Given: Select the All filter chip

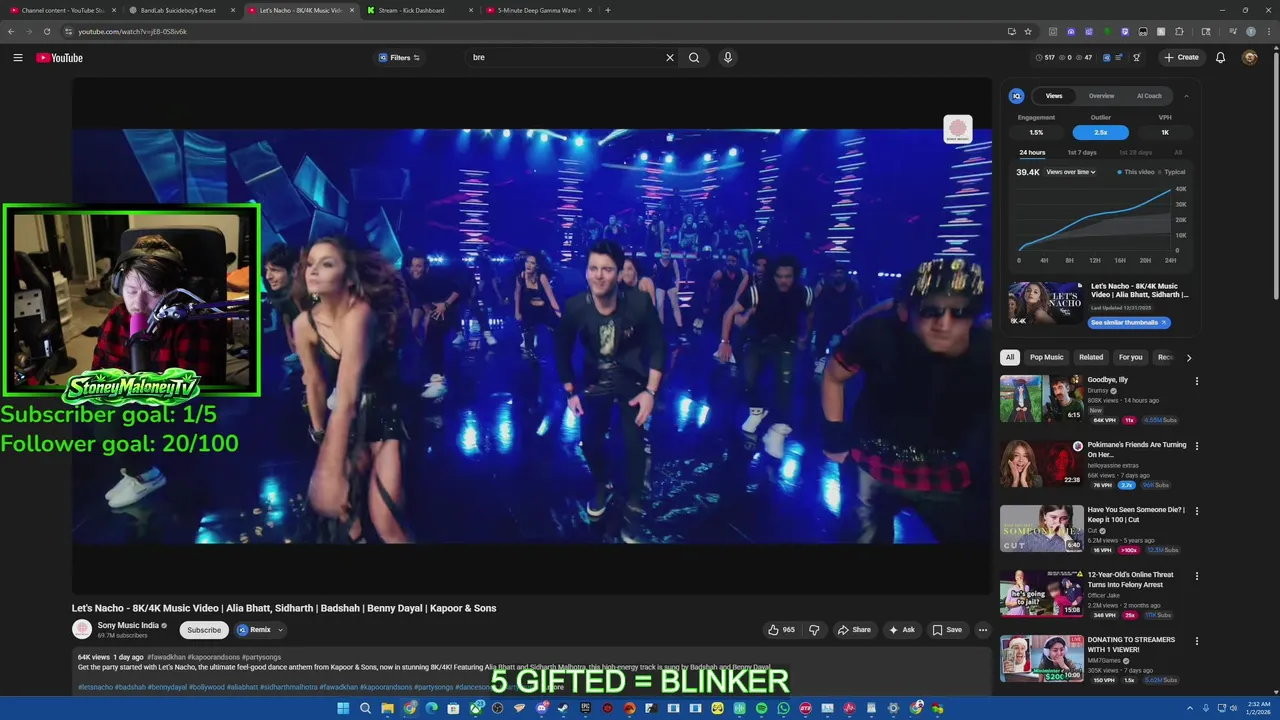Looking at the screenshot, I should point(1010,357).
